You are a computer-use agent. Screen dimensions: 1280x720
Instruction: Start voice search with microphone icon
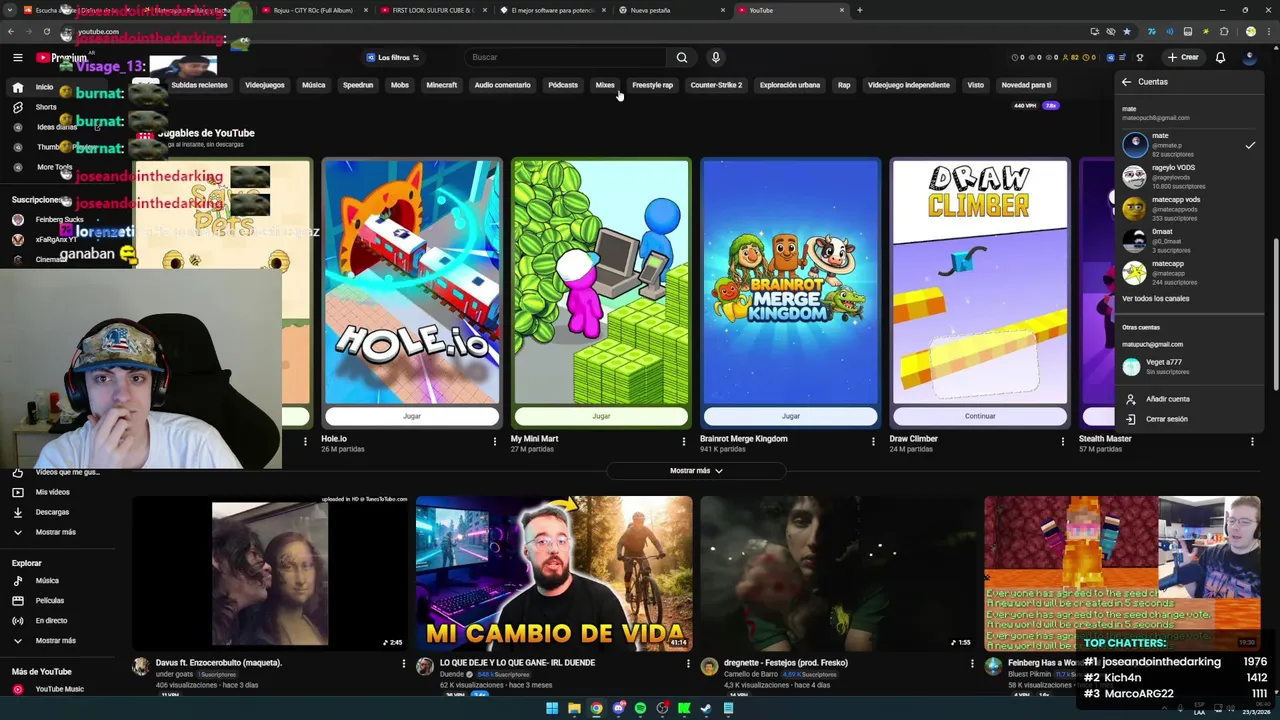(x=715, y=58)
